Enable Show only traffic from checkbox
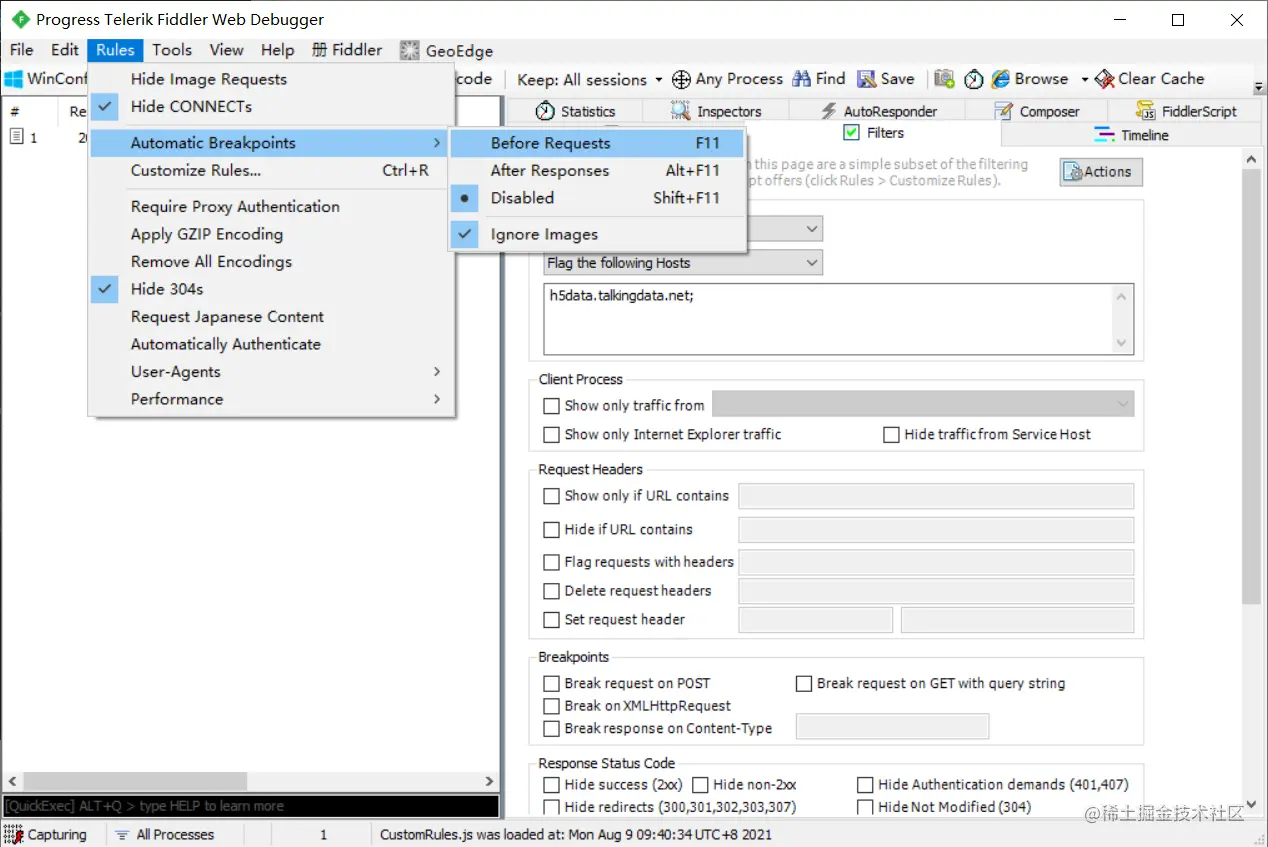 click(551, 406)
